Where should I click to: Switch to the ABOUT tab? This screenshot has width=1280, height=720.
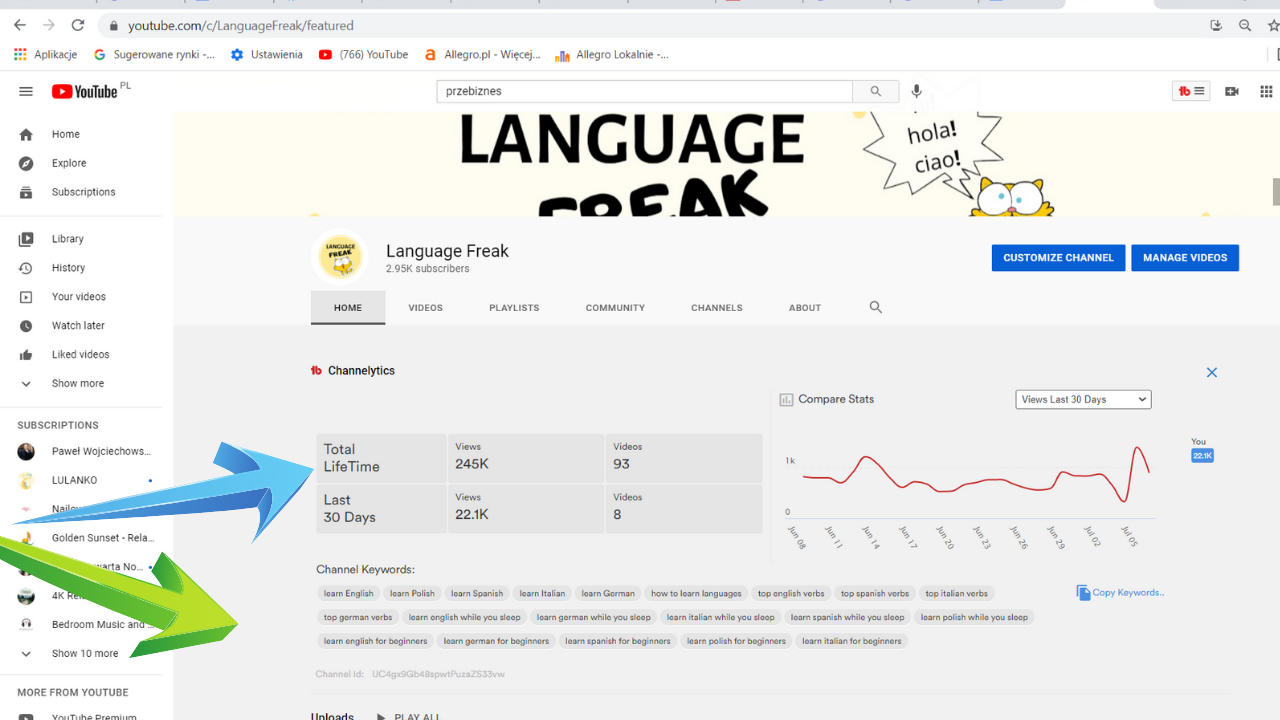pos(805,307)
